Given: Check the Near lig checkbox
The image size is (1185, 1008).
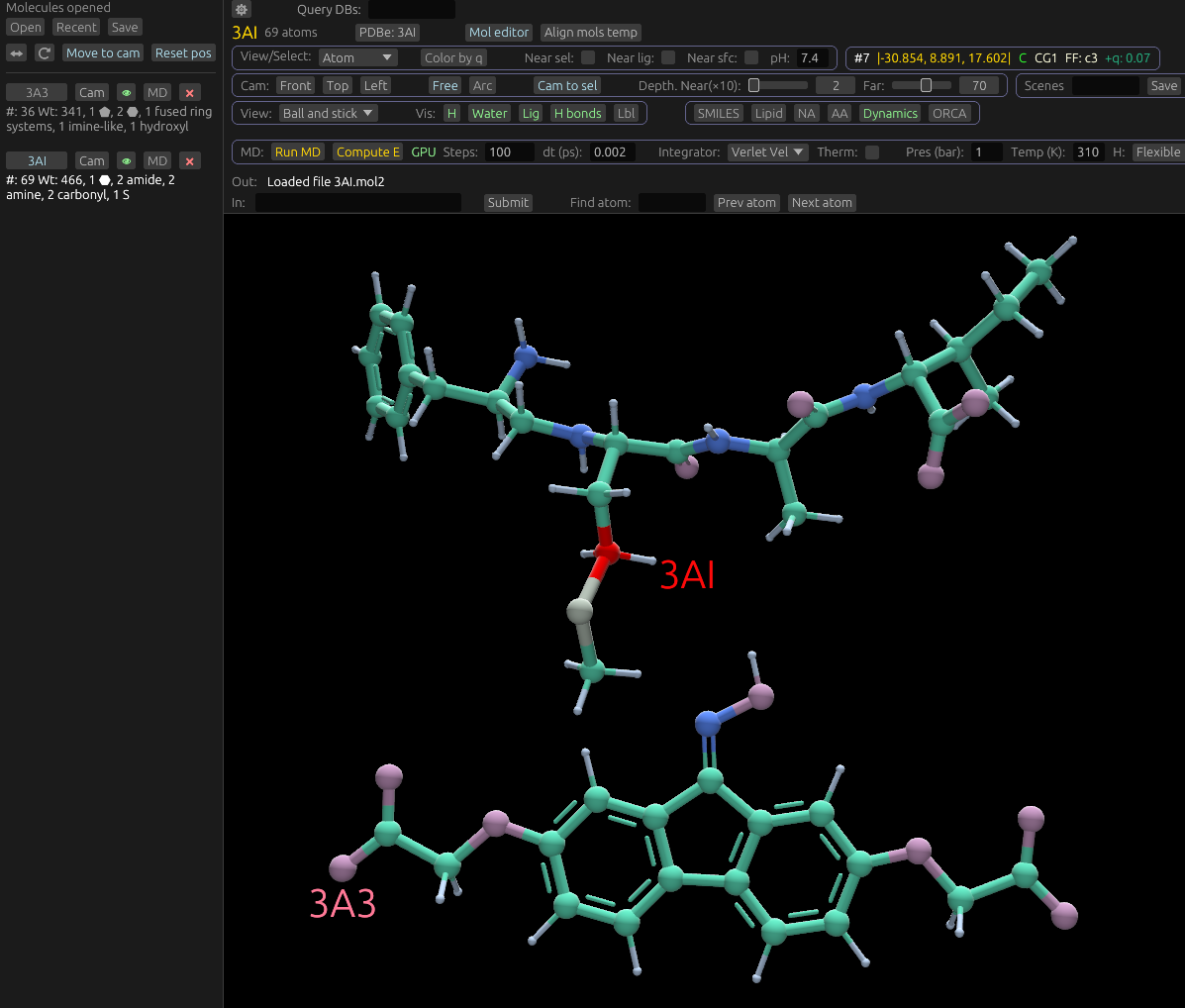Looking at the screenshot, I should point(668,58).
